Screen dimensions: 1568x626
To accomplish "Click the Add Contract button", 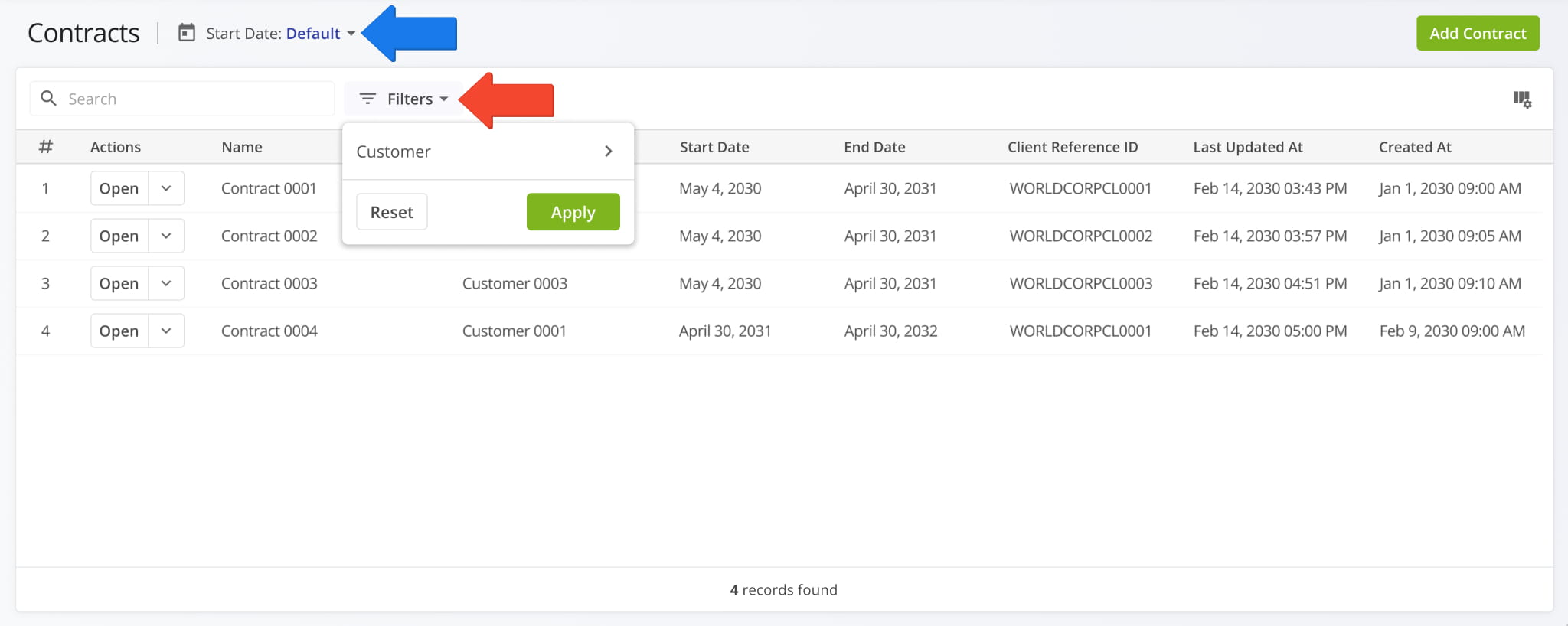I will point(1477,34).
